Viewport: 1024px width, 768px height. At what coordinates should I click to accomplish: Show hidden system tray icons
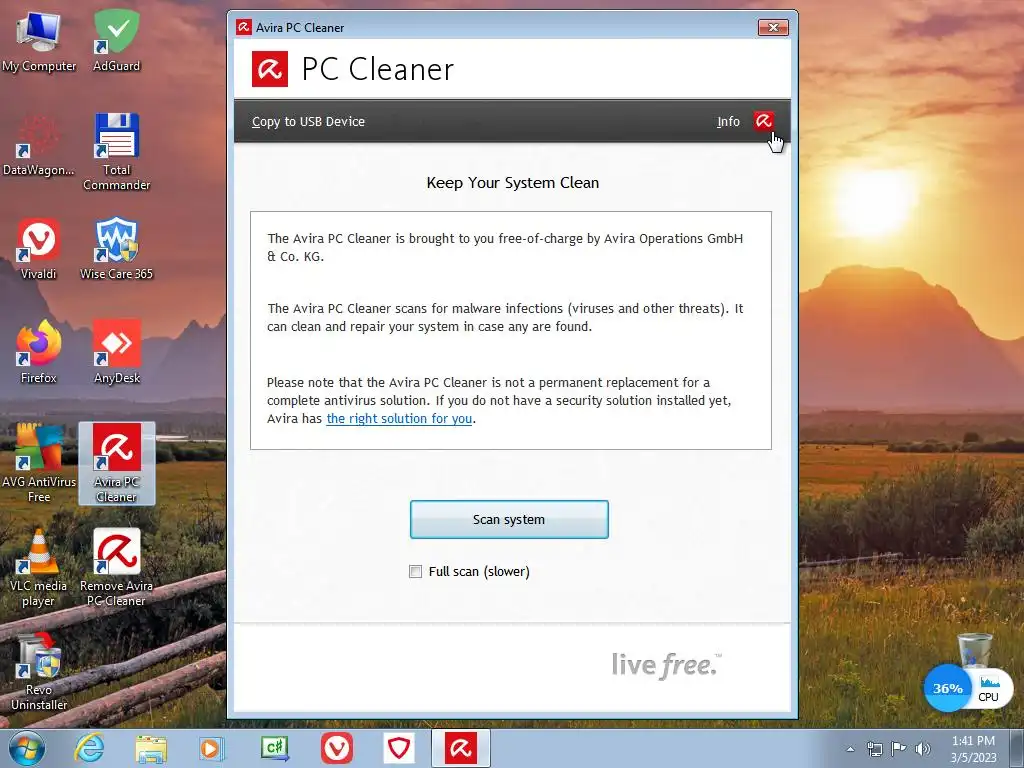pos(850,749)
